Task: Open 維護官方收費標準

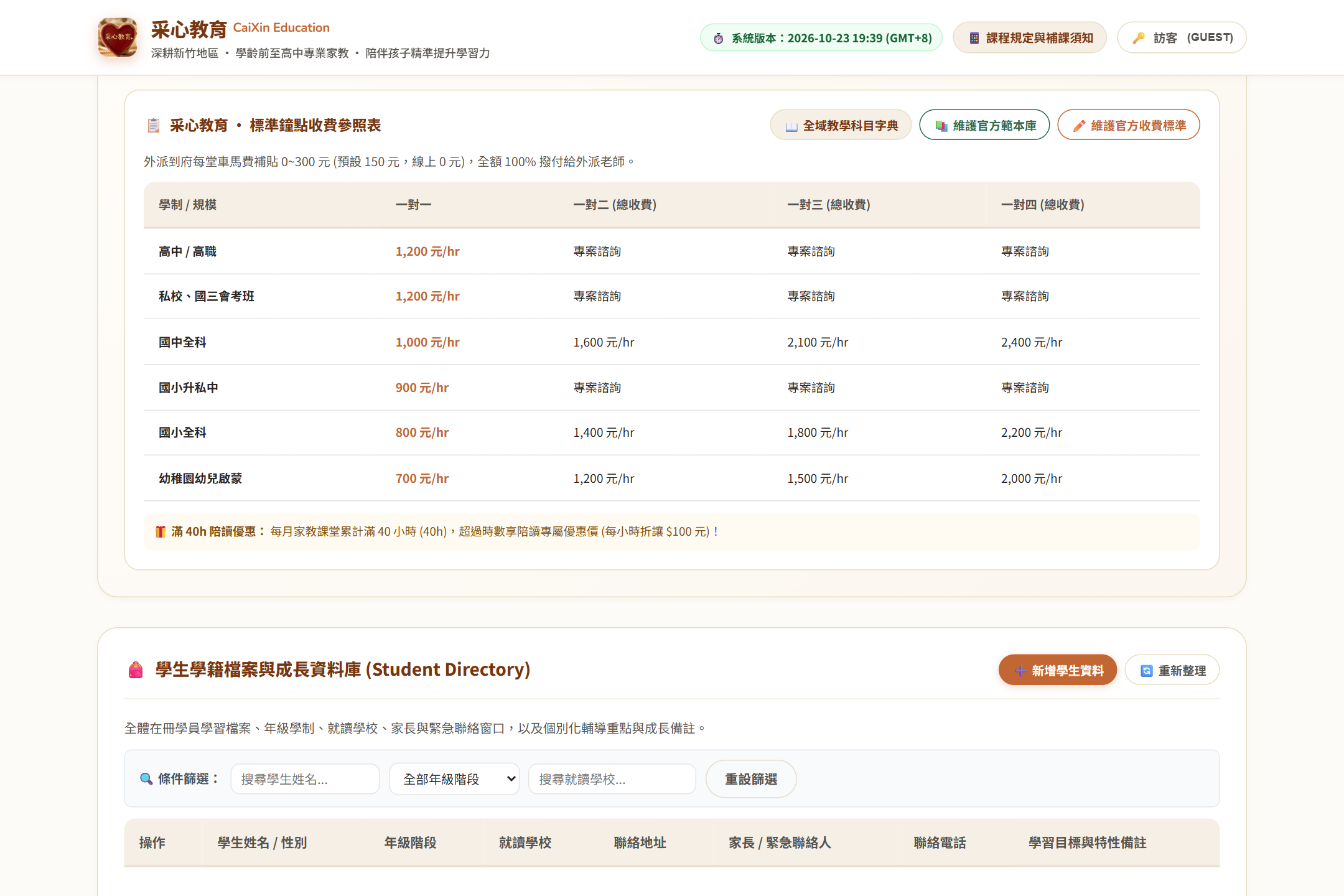Action: 1129,125
